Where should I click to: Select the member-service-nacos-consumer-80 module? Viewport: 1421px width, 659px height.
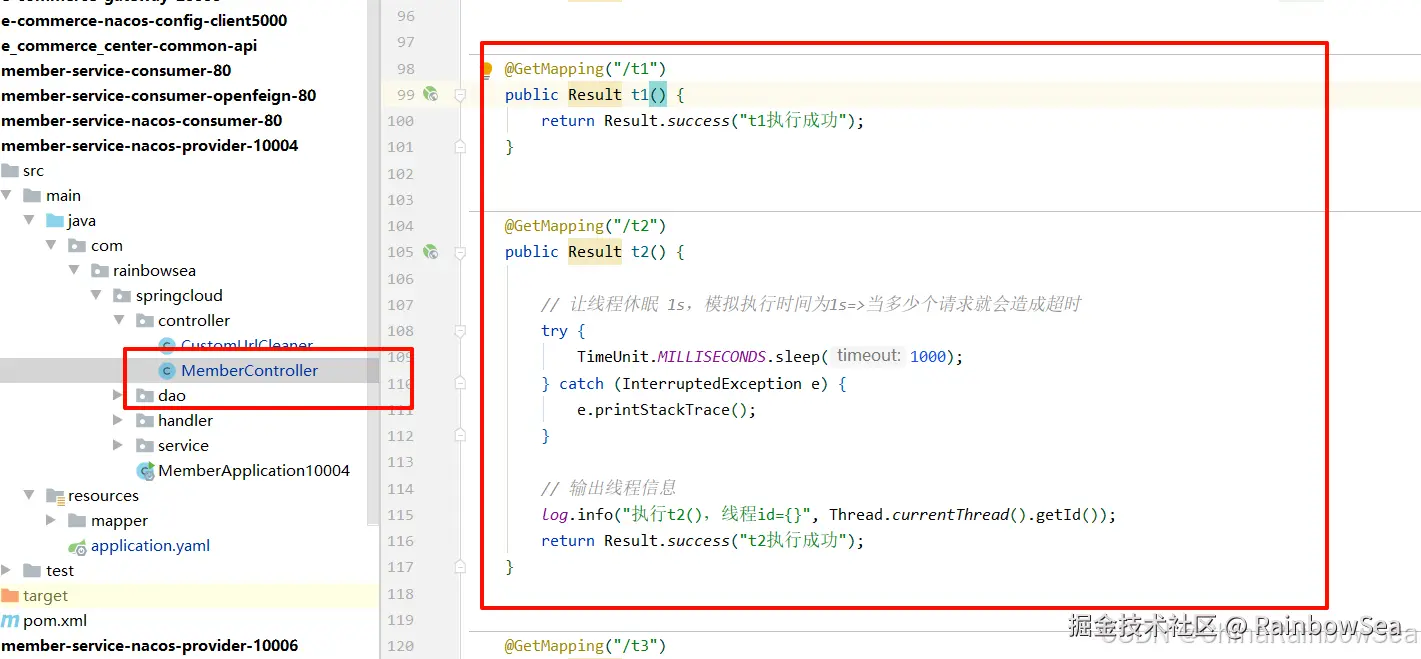pos(142,121)
